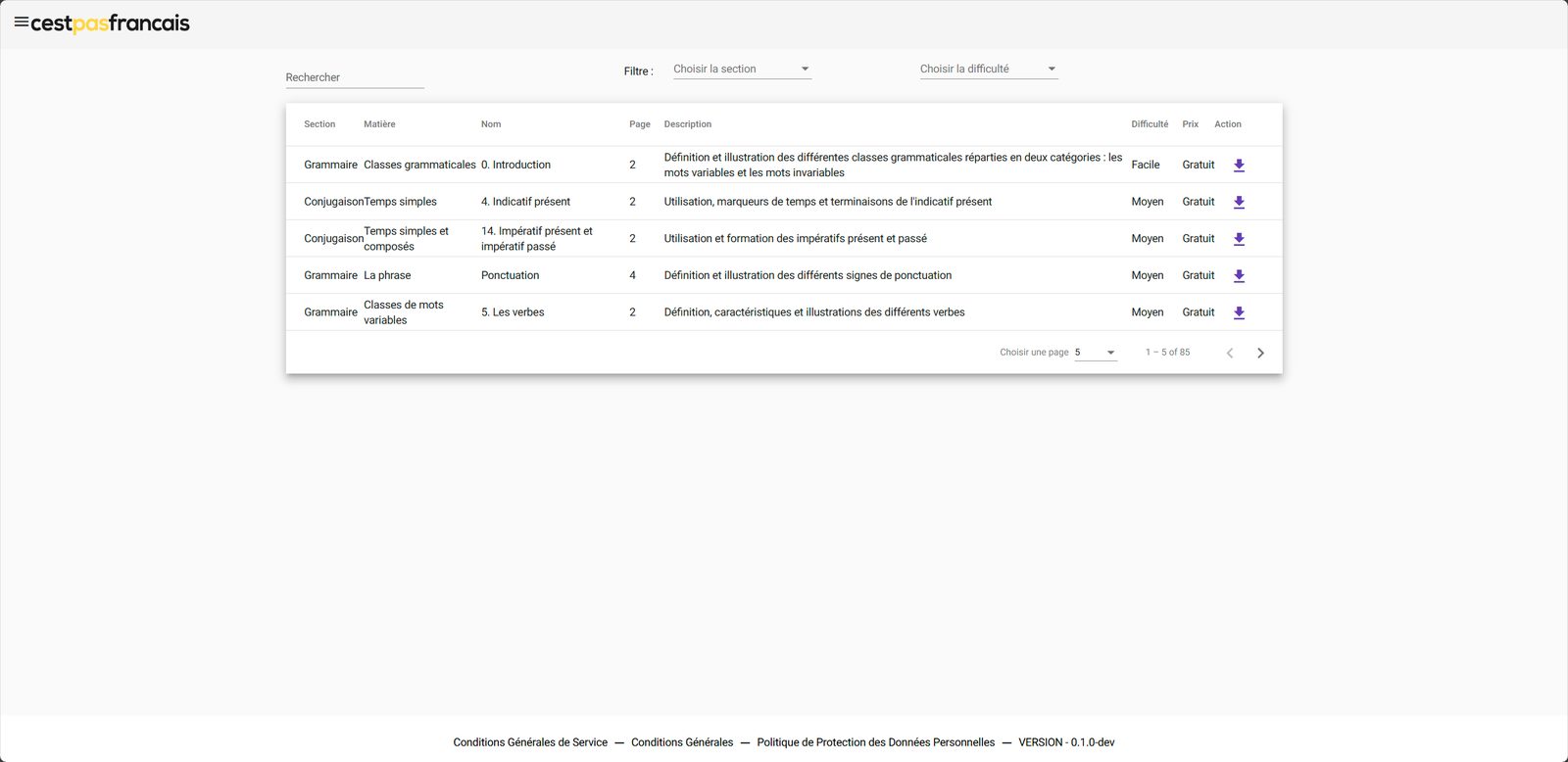Sort by the Matière column header
The image size is (1568, 762).
(x=379, y=124)
